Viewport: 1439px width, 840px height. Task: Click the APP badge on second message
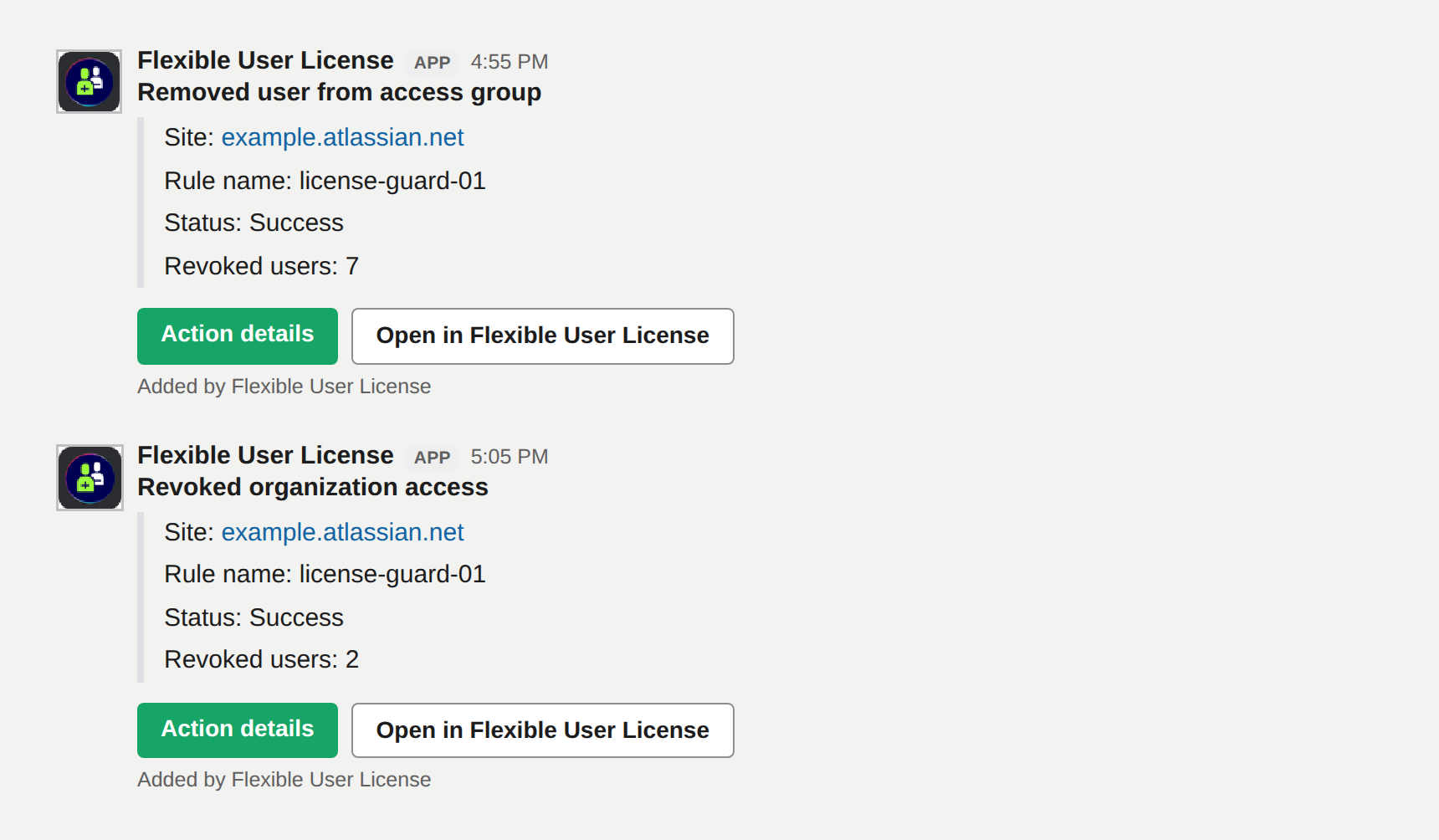coord(432,458)
